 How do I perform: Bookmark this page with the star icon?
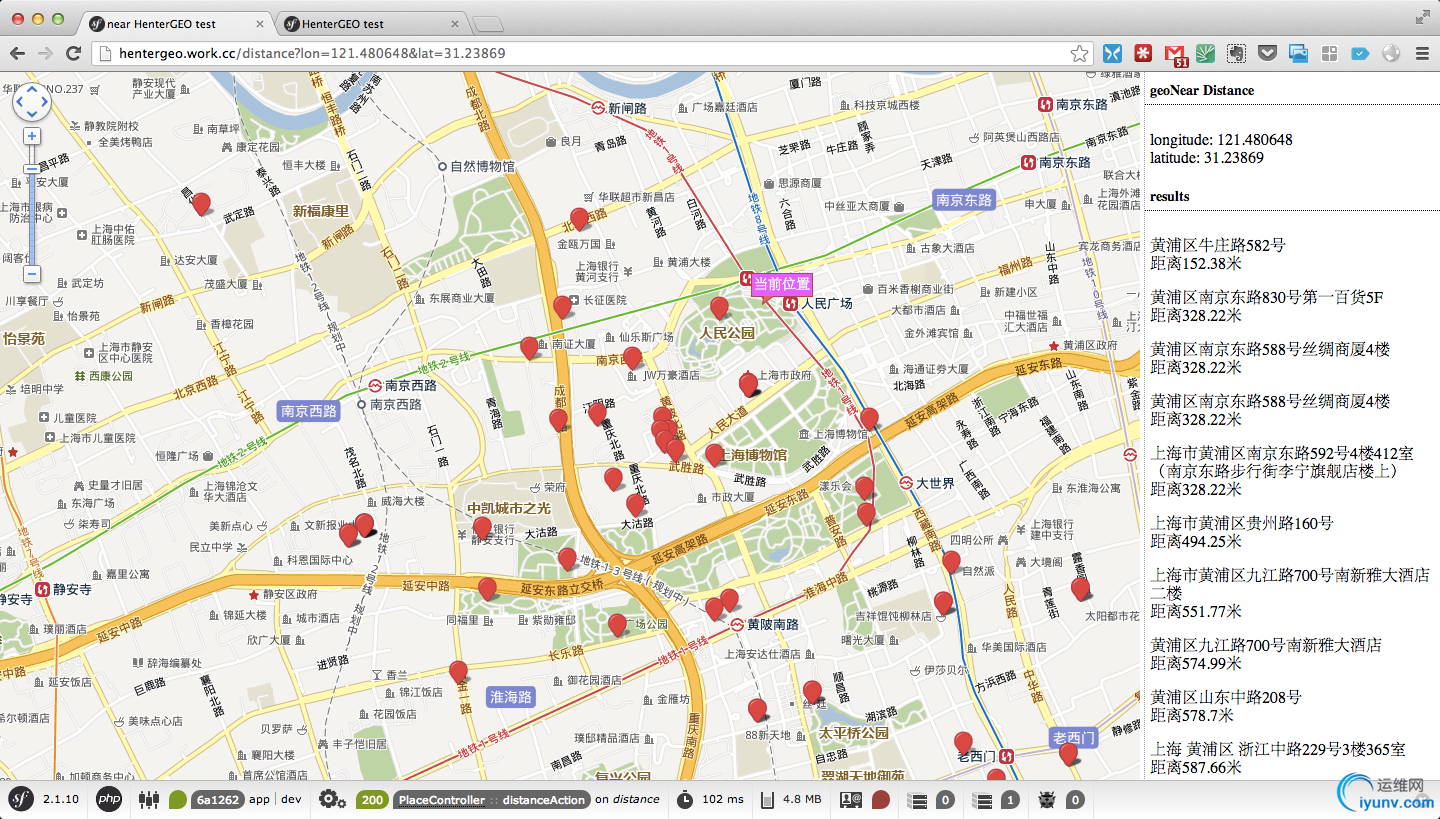click(1079, 54)
